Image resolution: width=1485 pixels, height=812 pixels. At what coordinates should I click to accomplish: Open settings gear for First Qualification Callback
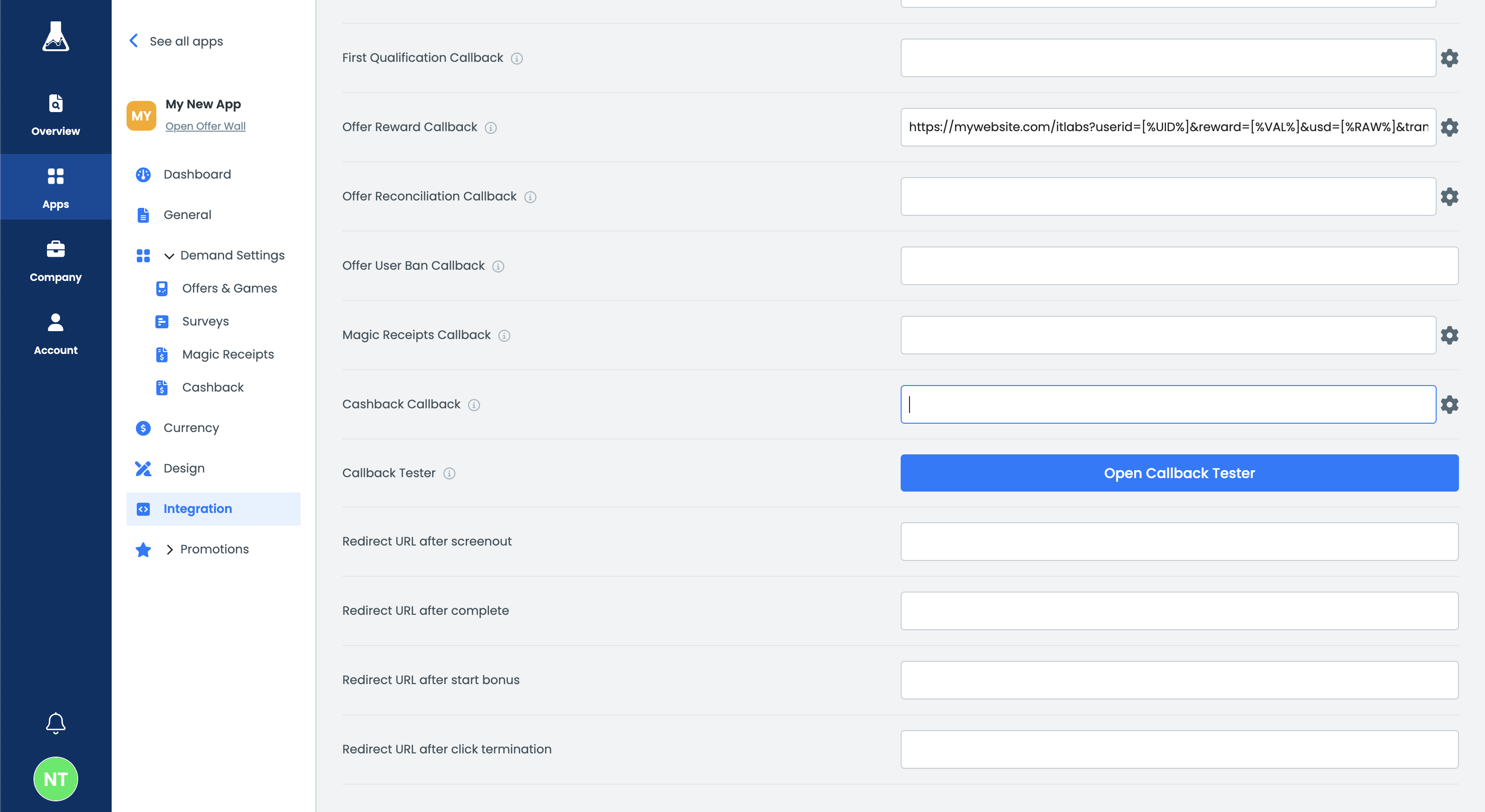click(x=1449, y=58)
